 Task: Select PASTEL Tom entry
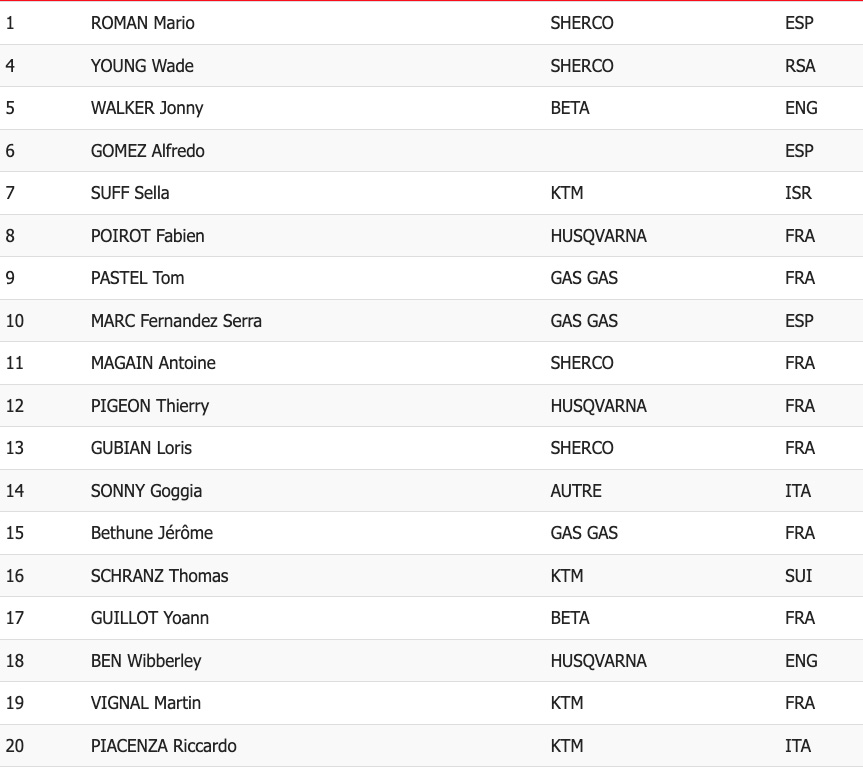[432, 278]
